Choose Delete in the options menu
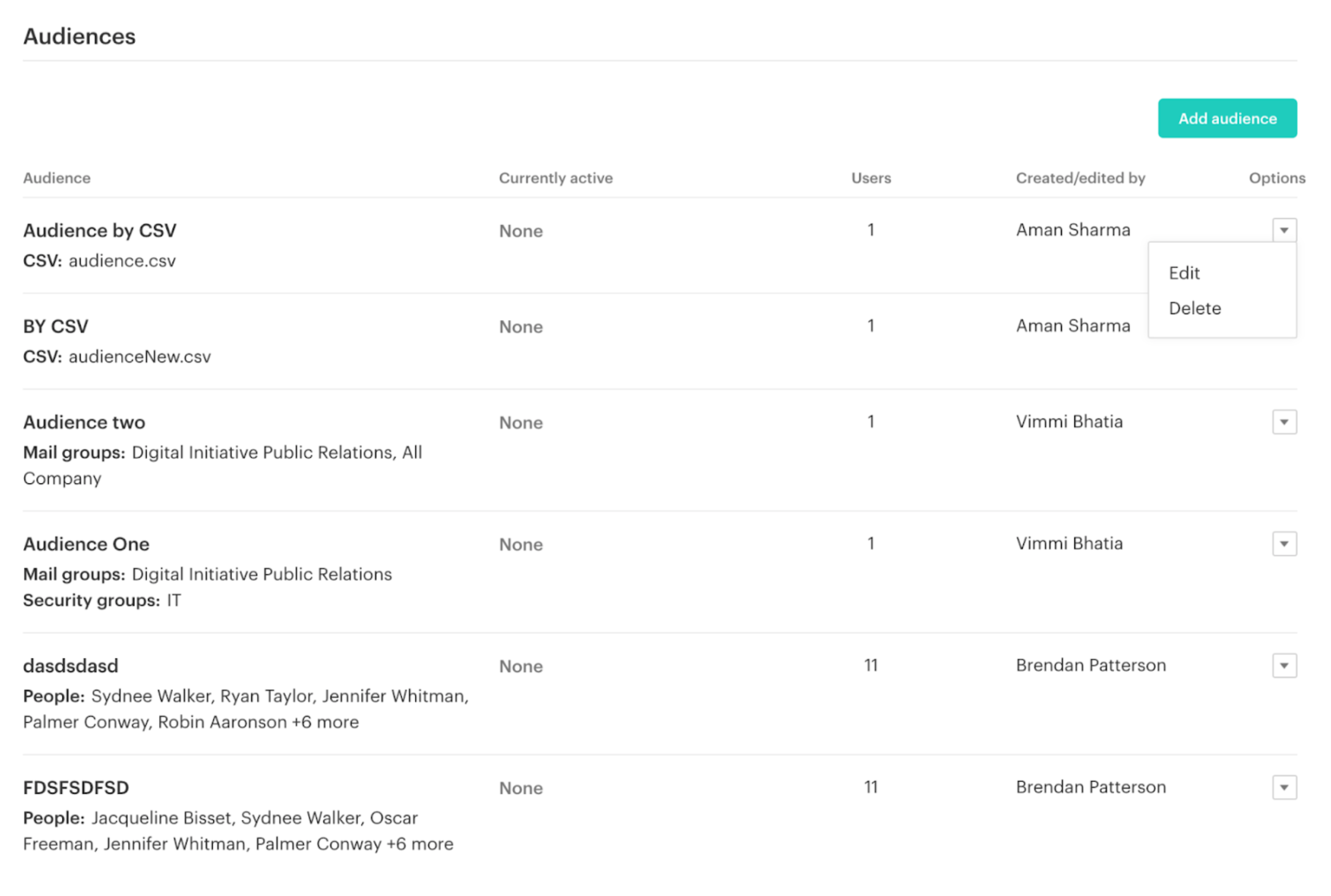Image resolution: width=1331 pixels, height=896 pixels. pos(1194,309)
